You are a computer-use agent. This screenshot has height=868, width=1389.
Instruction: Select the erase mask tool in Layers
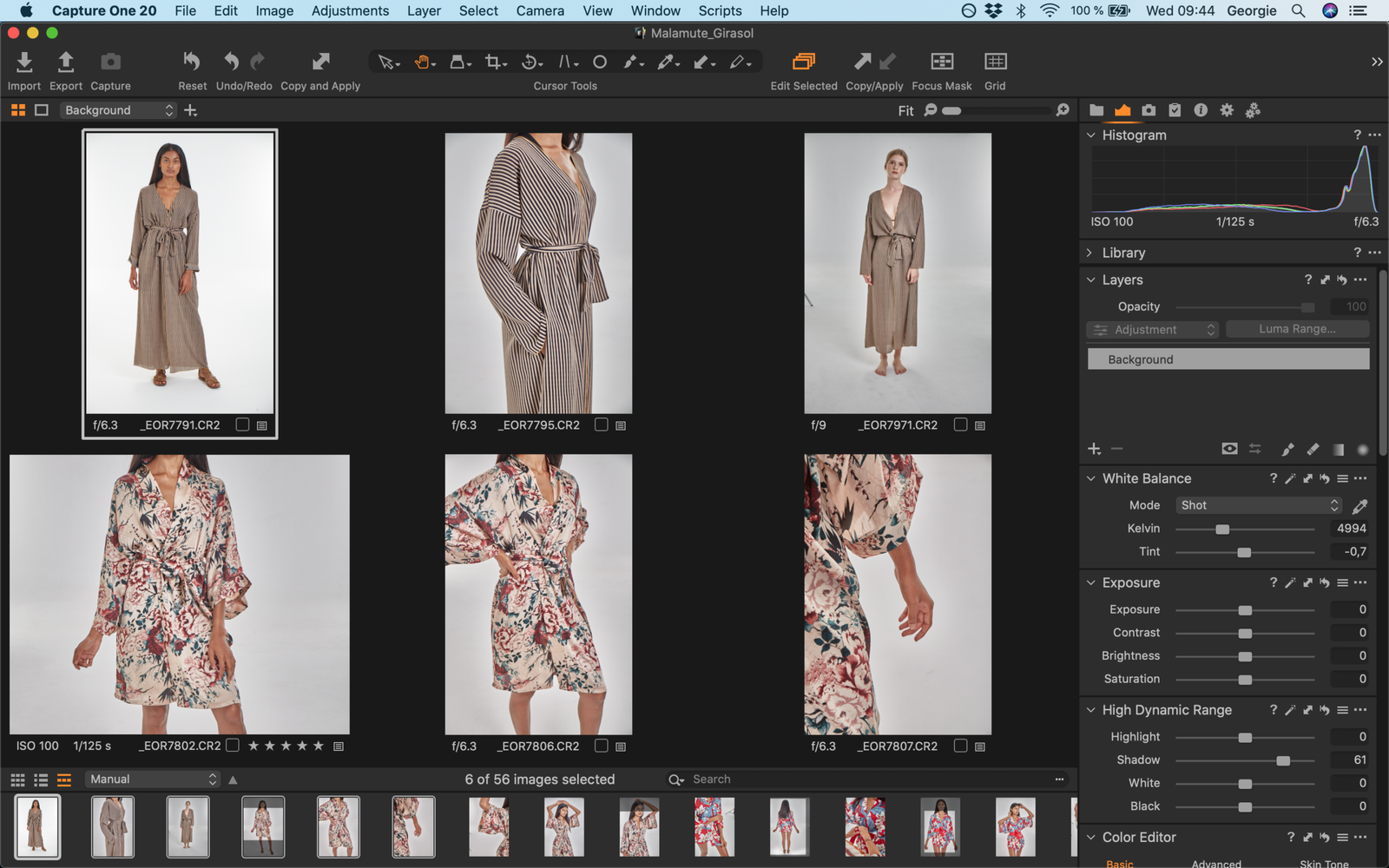click(1313, 449)
